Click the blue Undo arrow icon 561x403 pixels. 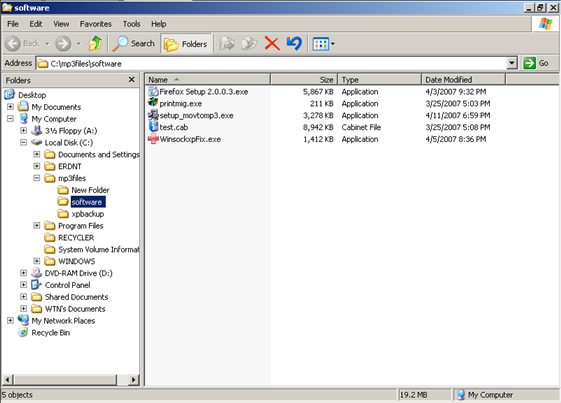[x=294, y=44]
